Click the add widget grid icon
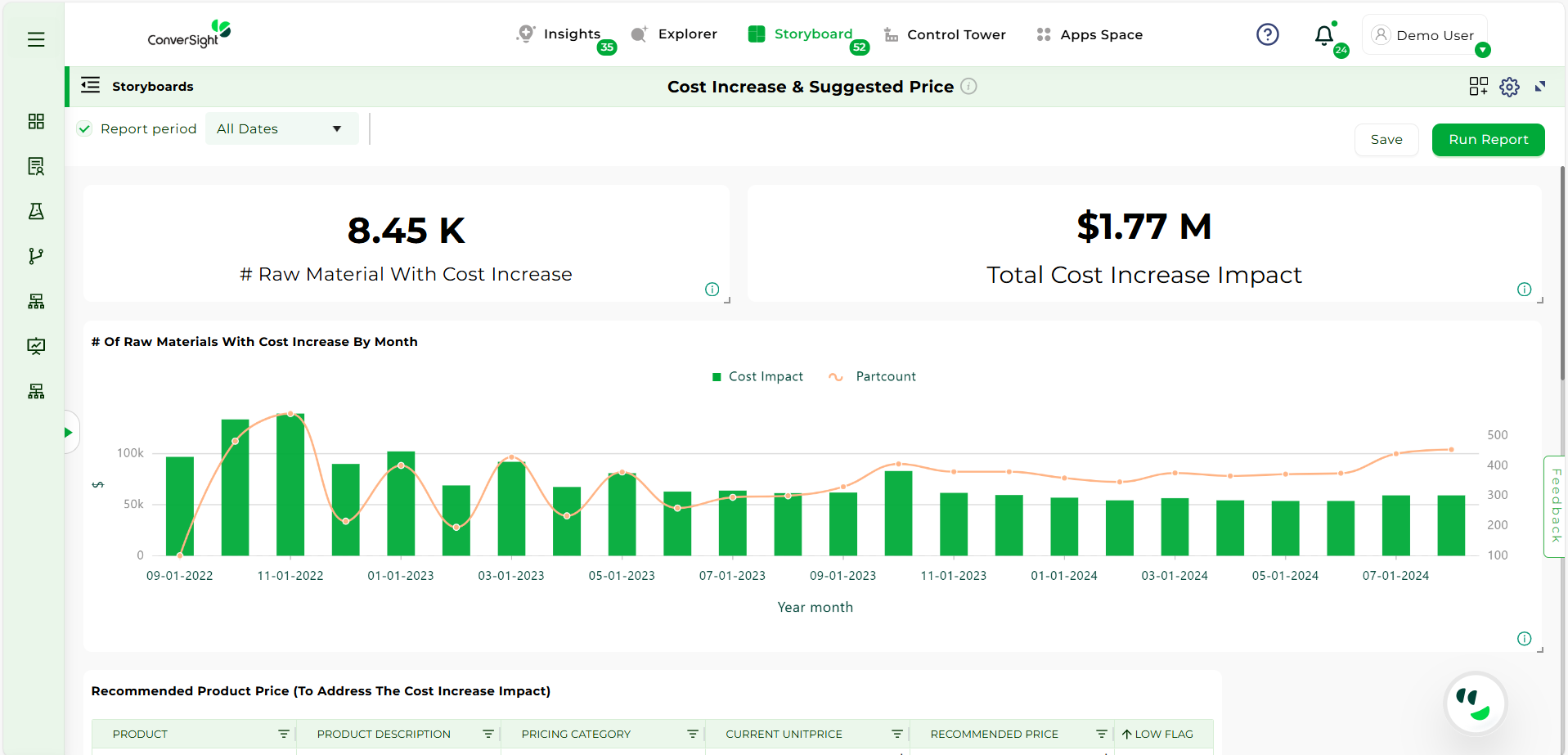 coord(1478,87)
